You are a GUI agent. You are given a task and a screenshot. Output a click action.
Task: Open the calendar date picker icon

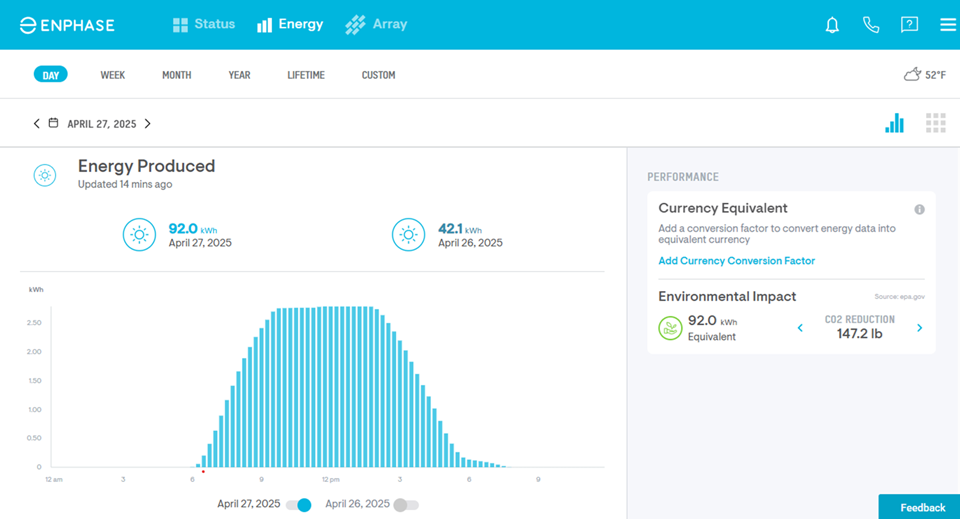pos(54,124)
